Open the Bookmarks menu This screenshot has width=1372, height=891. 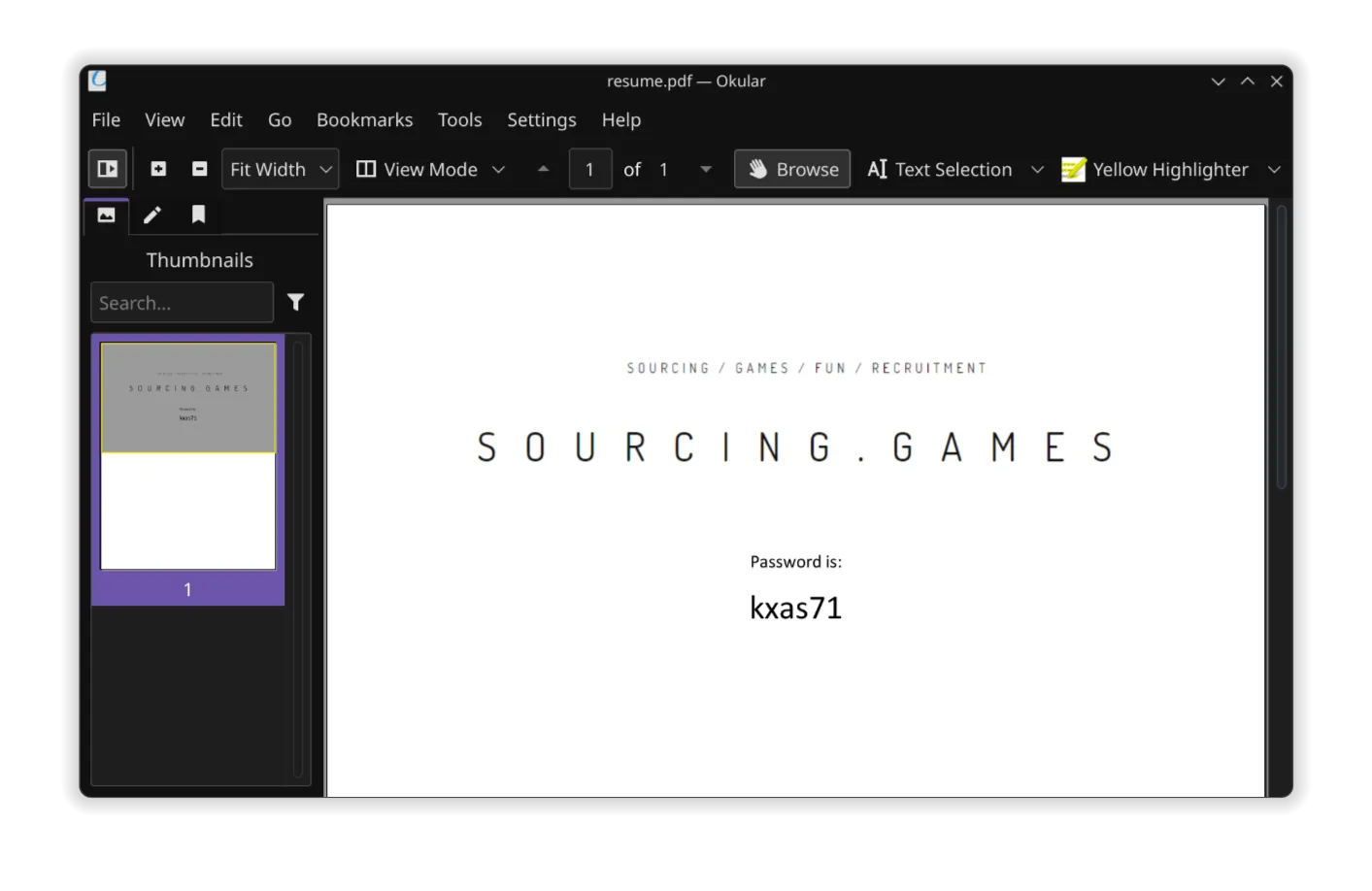[x=364, y=119]
